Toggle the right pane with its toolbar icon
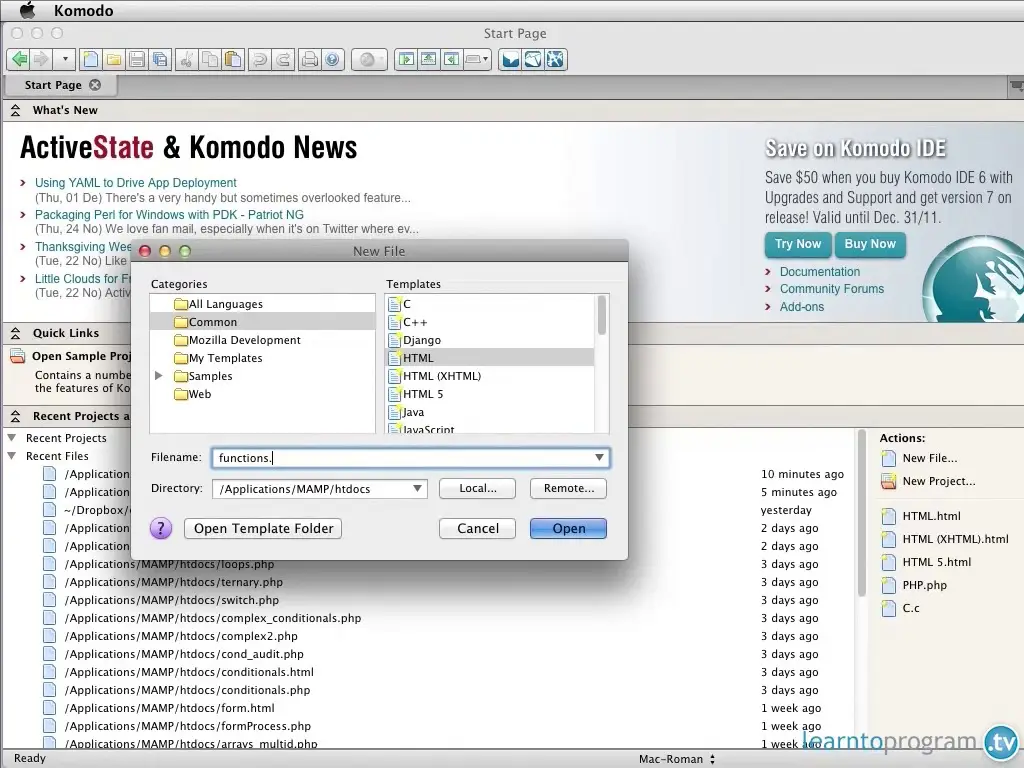 point(451,59)
